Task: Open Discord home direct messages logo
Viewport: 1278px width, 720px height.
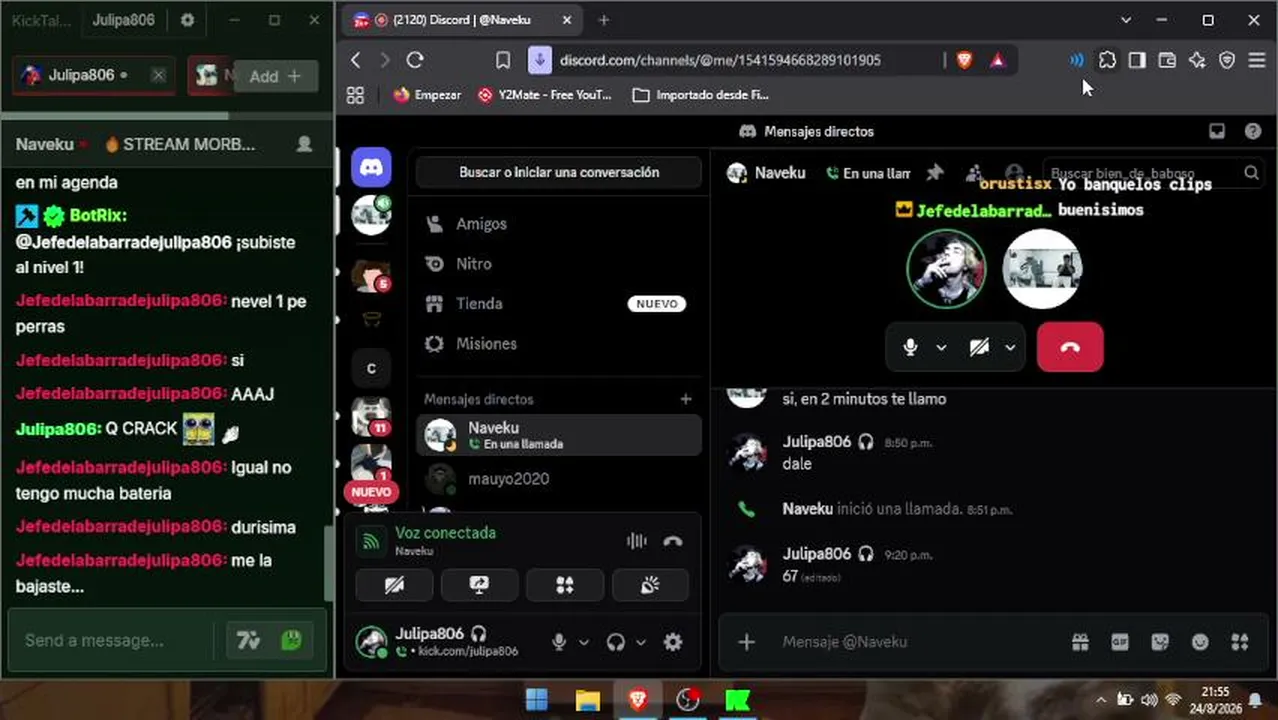Action: coord(372,167)
